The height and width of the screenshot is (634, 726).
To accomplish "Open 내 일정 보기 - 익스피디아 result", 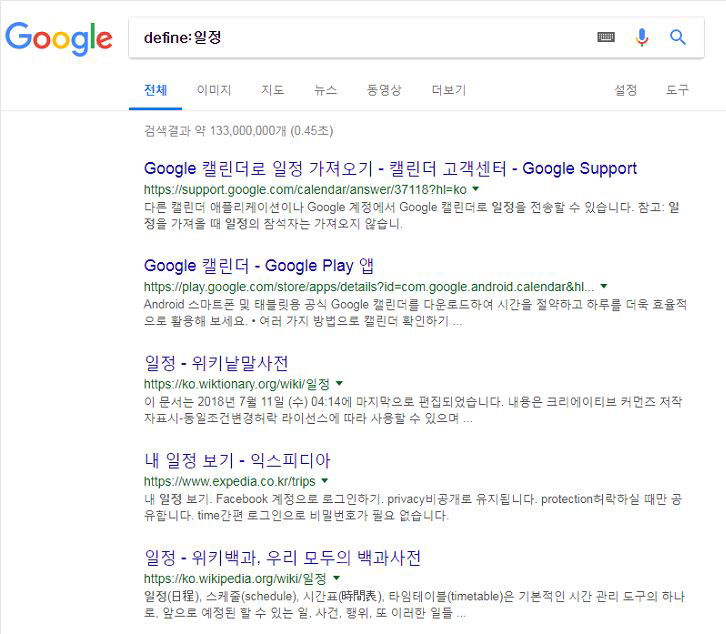I will 237,460.
